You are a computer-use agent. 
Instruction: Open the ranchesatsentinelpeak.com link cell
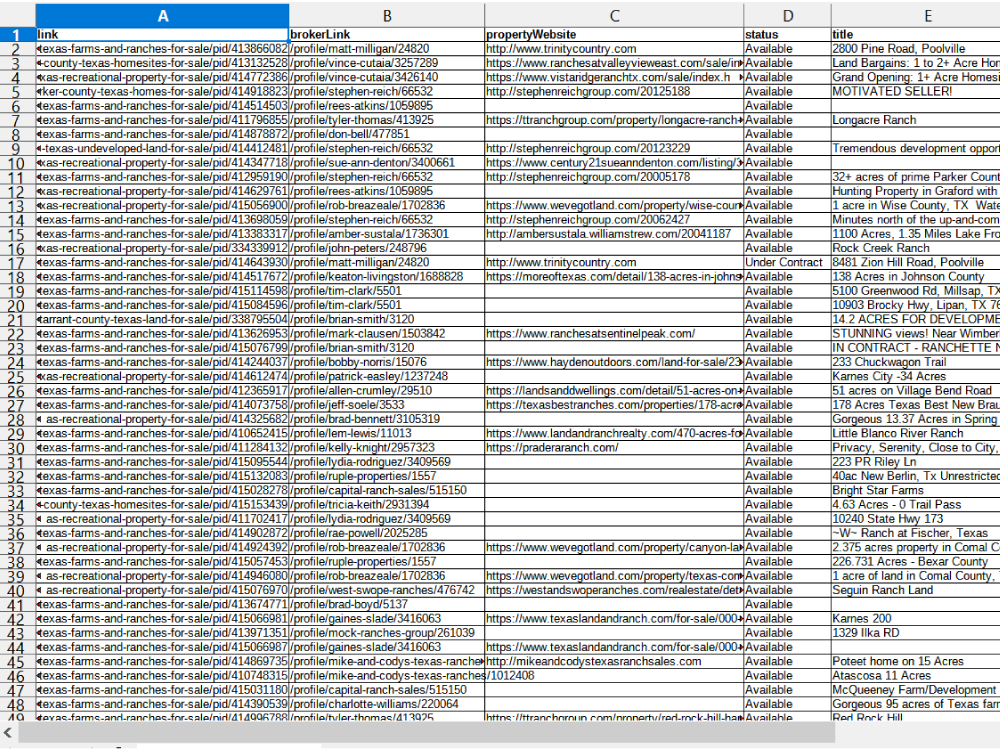(x=614, y=334)
